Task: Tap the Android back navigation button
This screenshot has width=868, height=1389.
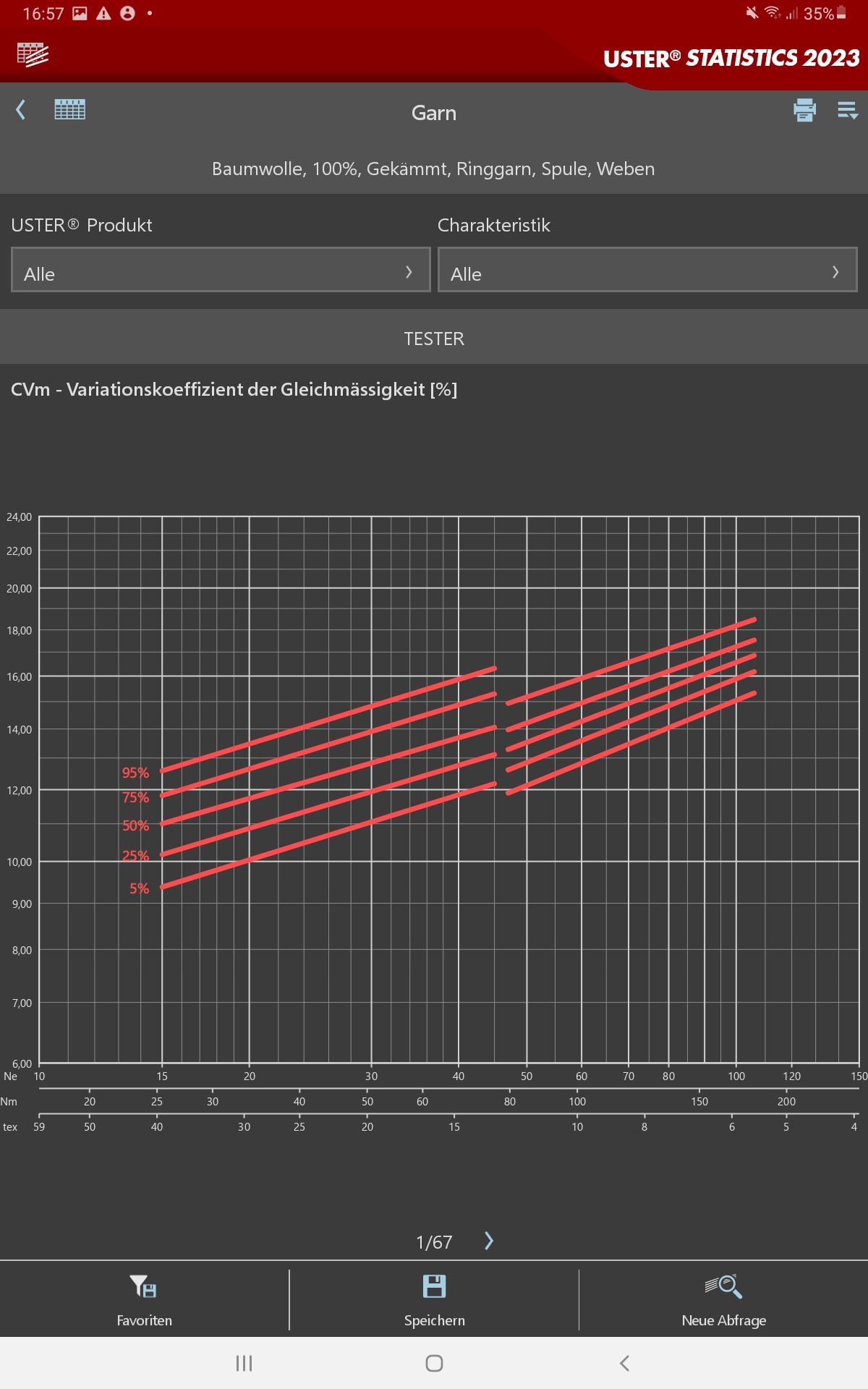Action: coord(624,1363)
